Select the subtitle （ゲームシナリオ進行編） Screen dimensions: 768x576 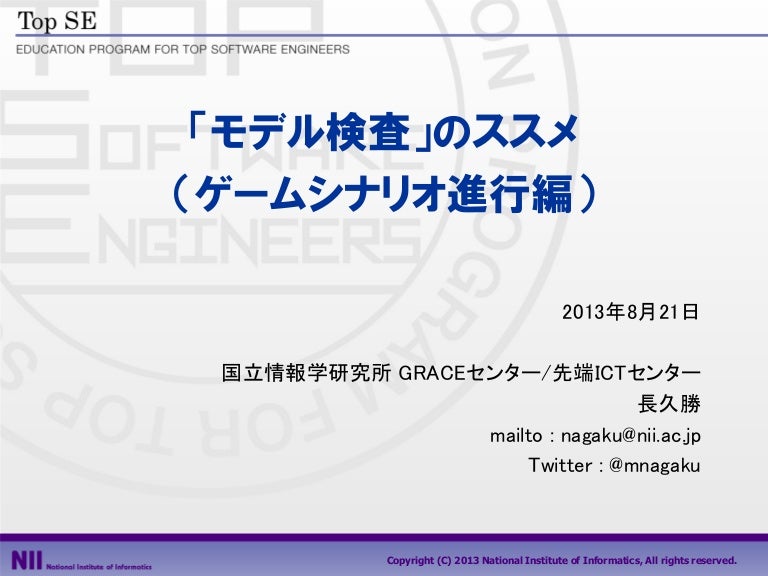click(383, 194)
